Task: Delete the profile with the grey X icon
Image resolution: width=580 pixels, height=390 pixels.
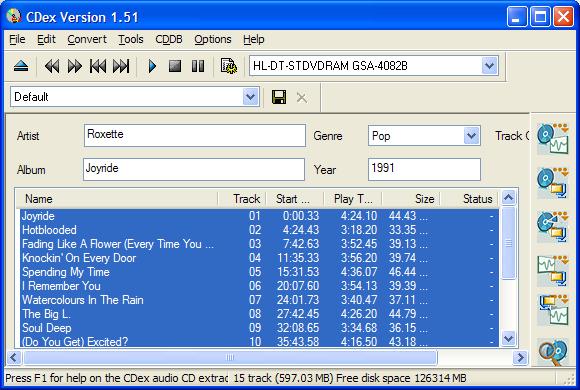Action: tap(302, 98)
